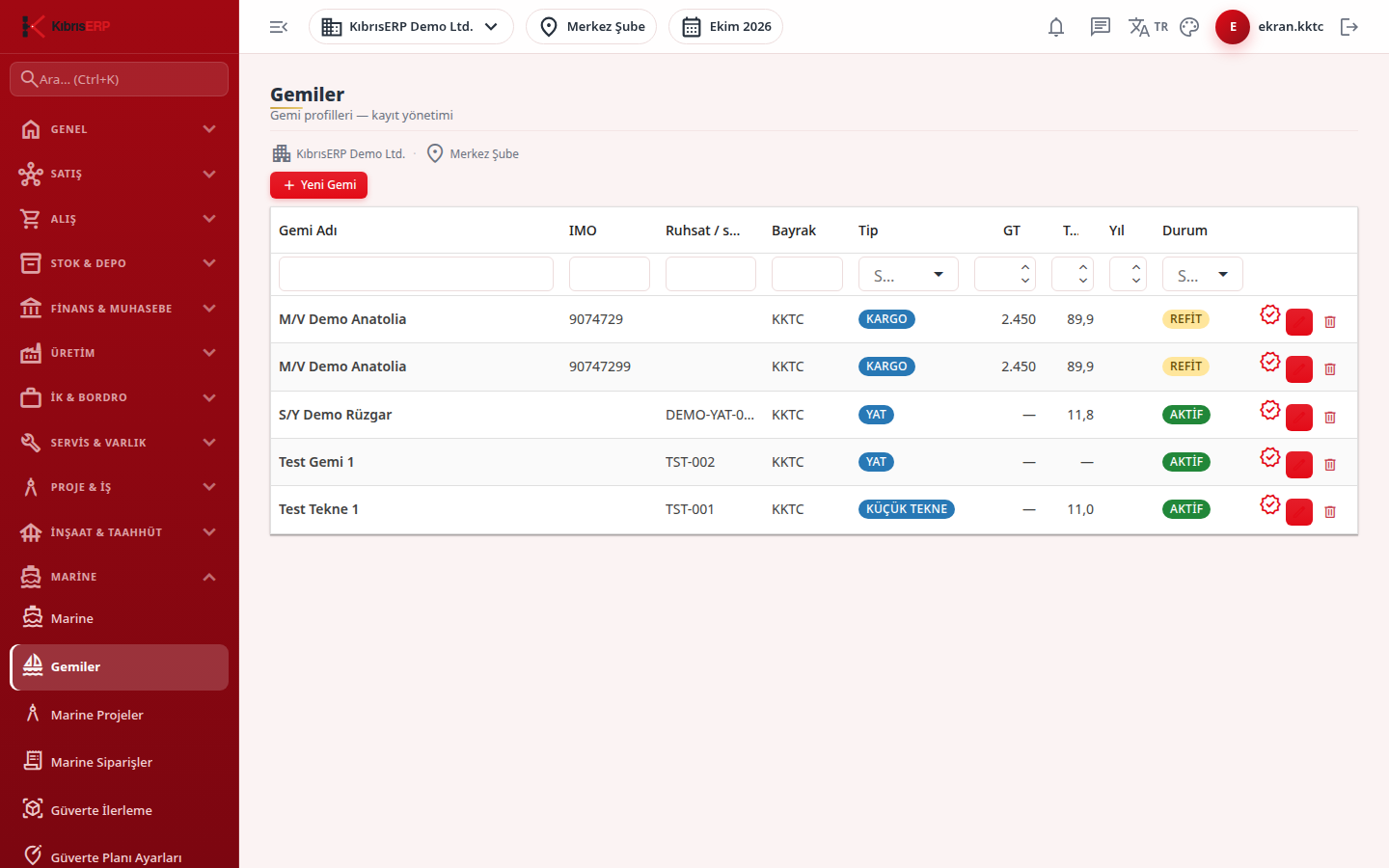Screen dimensions: 1389x868
Task: Expand the FİNANS & MUHASEBE section
Action: (x=120, y=309)
